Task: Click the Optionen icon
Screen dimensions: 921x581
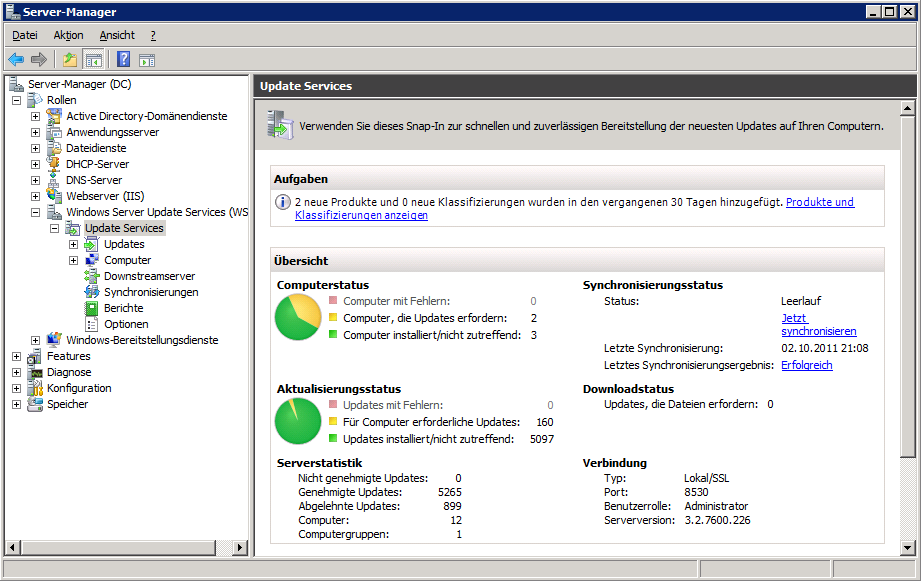Action: click(x=92, y=324)
